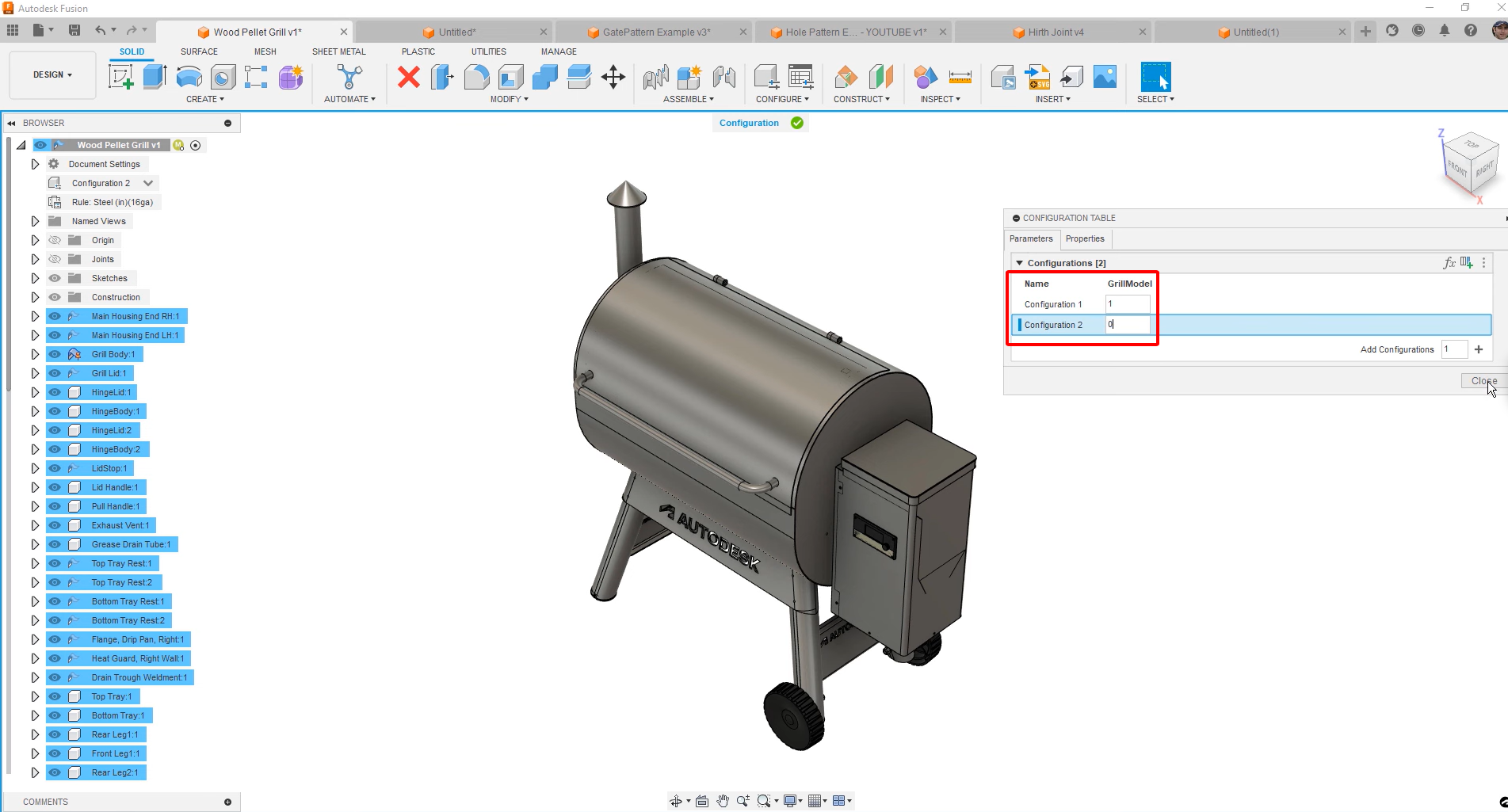
Task: Open the Configuration Table toolbar icon
Action: [x=801, y=77]
